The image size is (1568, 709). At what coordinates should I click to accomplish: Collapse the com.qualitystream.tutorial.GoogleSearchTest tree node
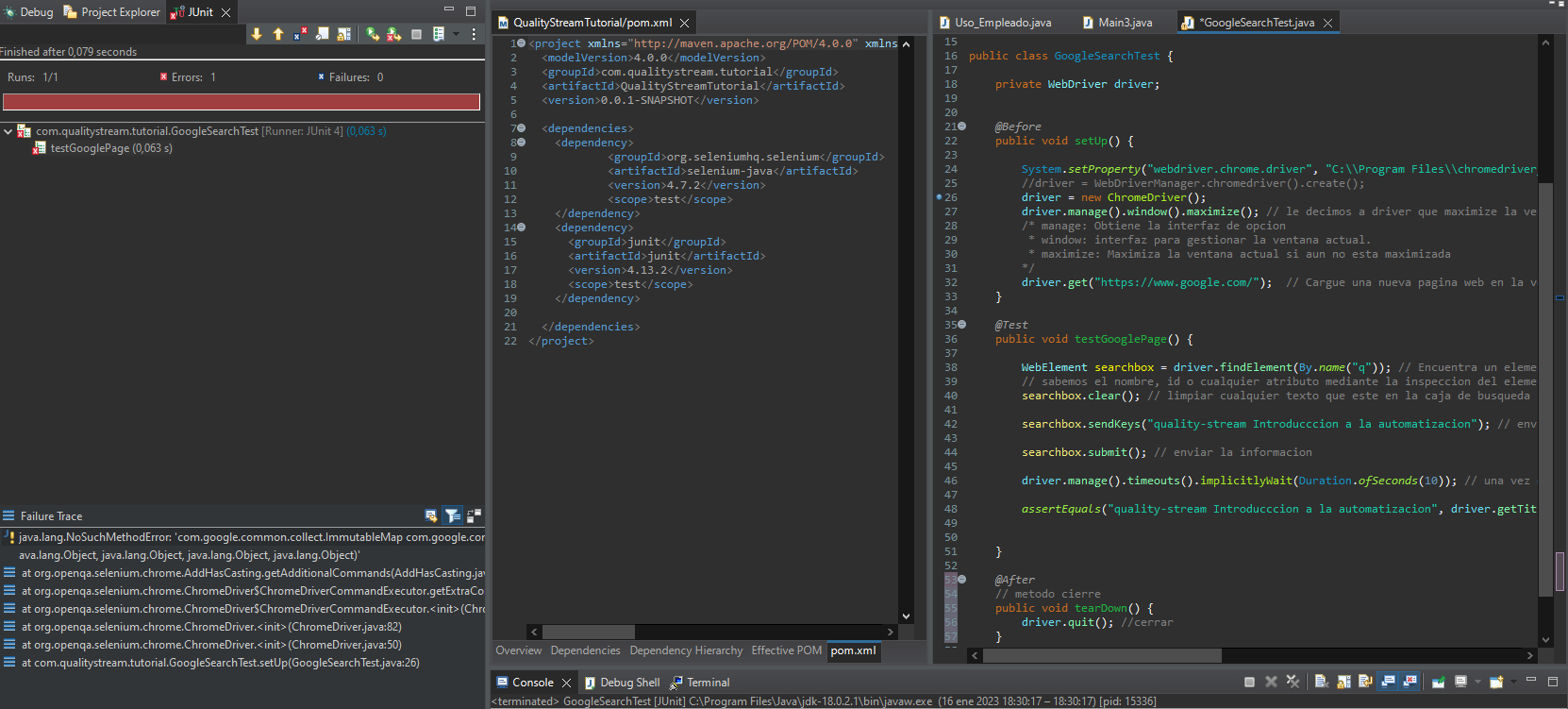[8, 131]
